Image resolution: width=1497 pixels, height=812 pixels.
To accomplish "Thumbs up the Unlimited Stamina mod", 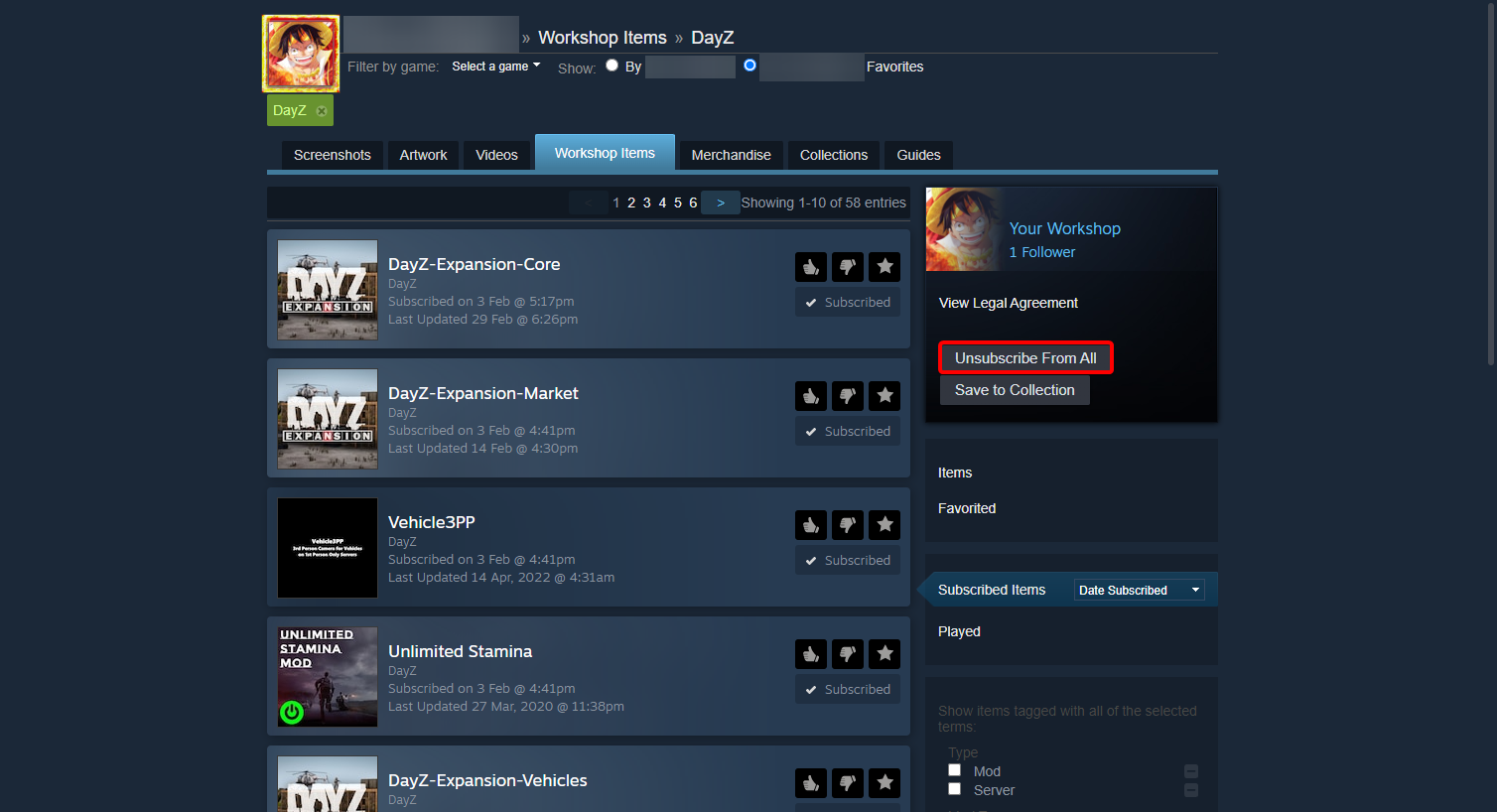I will point(811,654).
